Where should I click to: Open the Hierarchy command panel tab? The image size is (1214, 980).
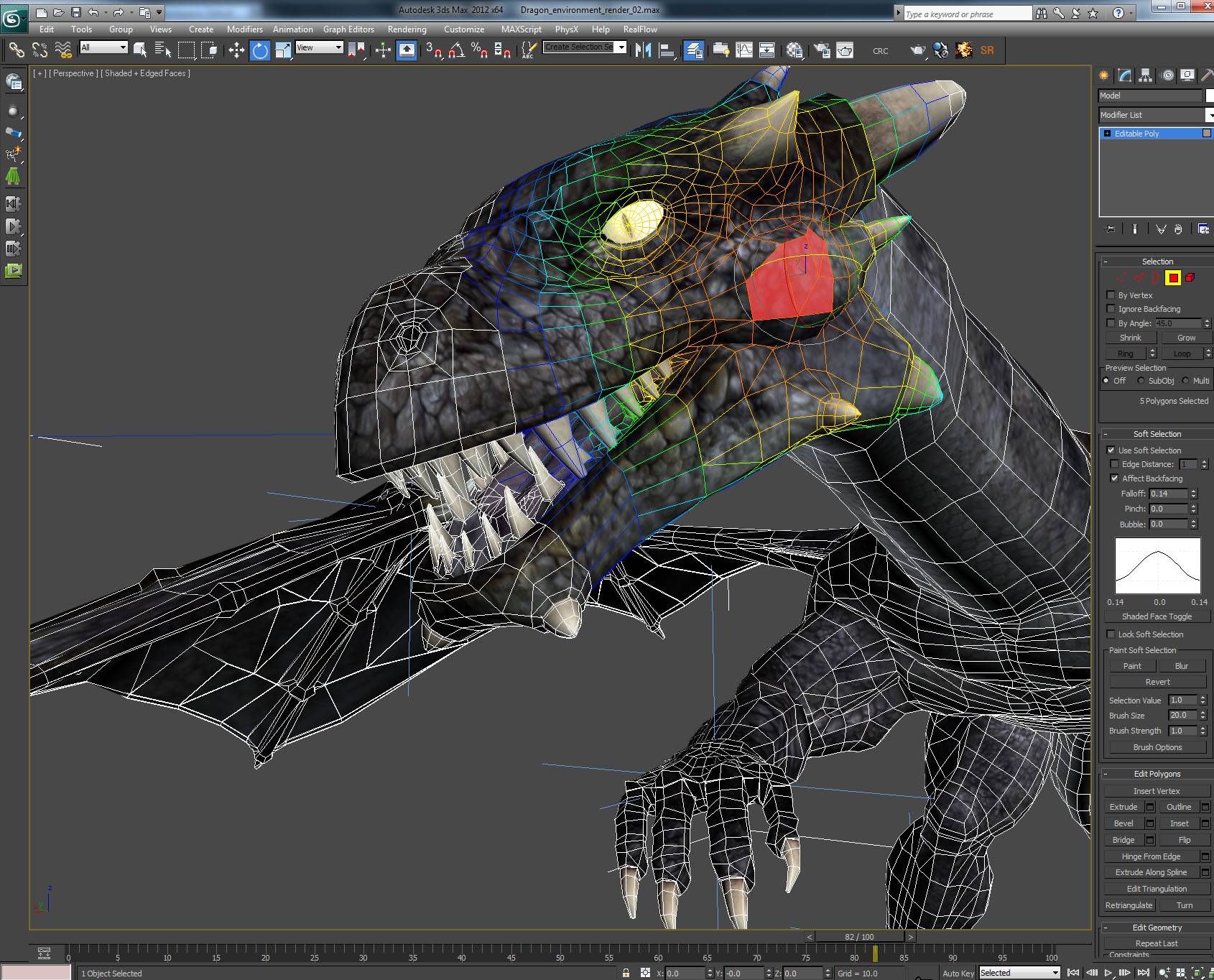[x=1145, y=75]
